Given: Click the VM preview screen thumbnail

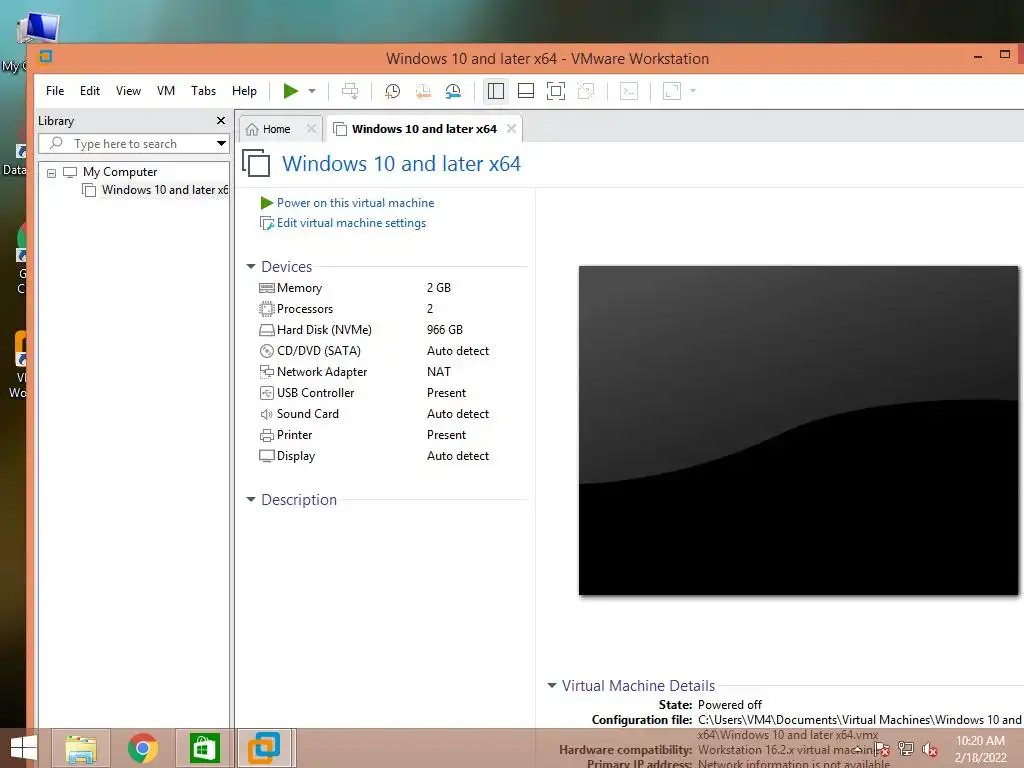Looking at the screenshot, I should pos(798,430).
